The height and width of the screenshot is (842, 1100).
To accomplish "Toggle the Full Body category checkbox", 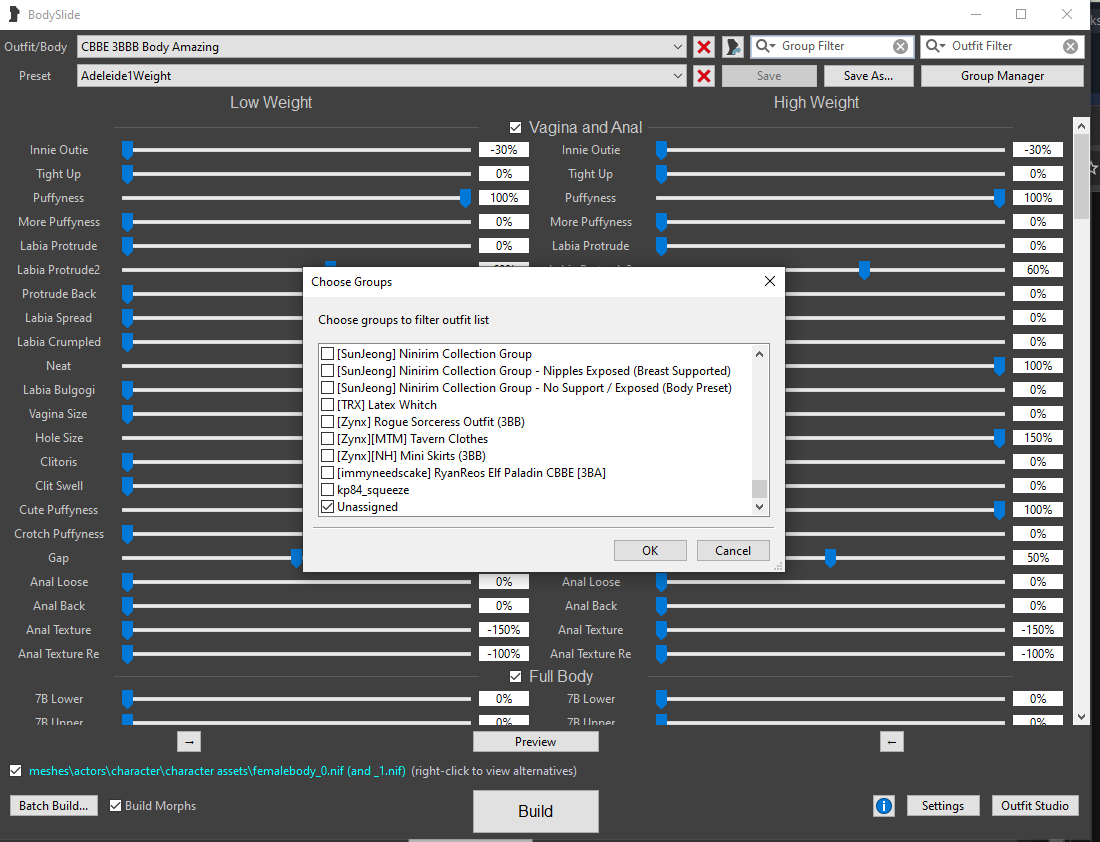I will [x=516, y=676].
